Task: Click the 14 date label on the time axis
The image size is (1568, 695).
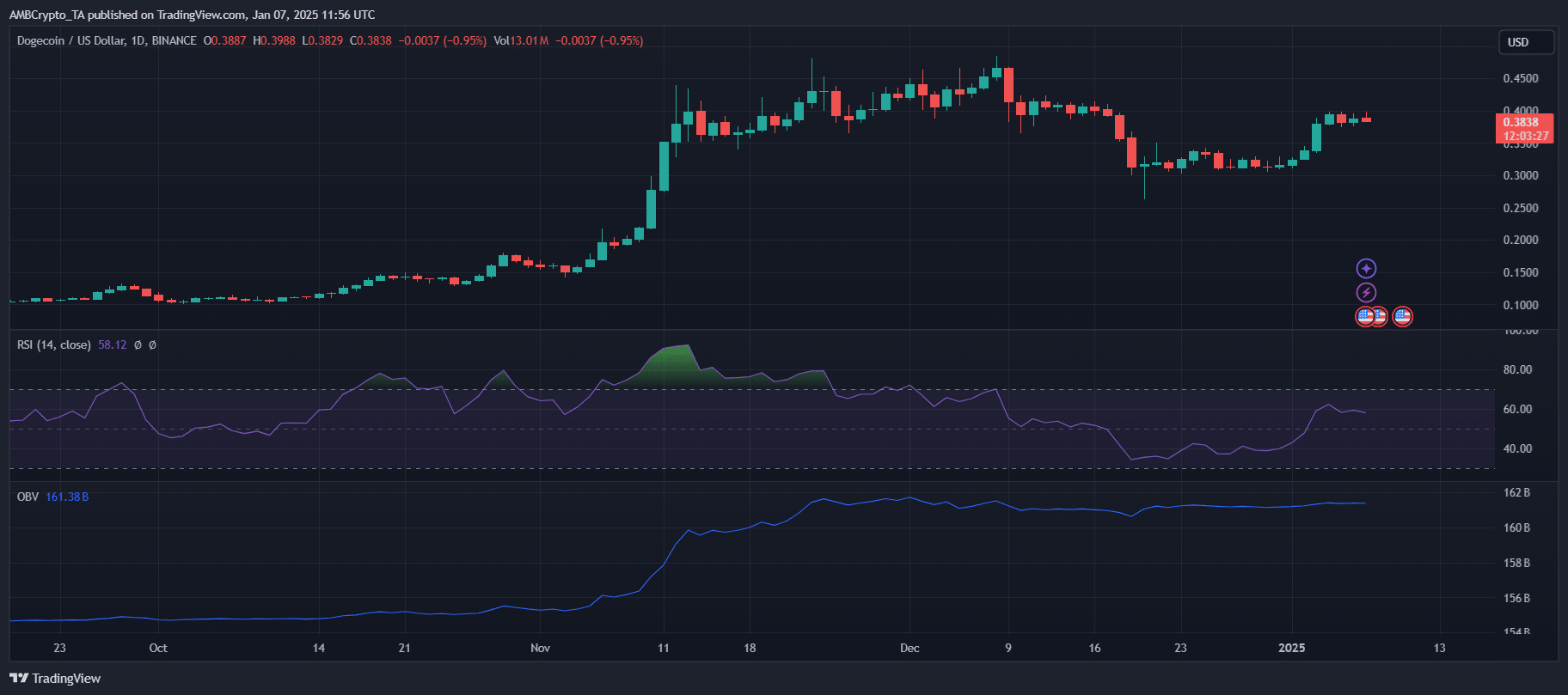Action: click(319, 648)
